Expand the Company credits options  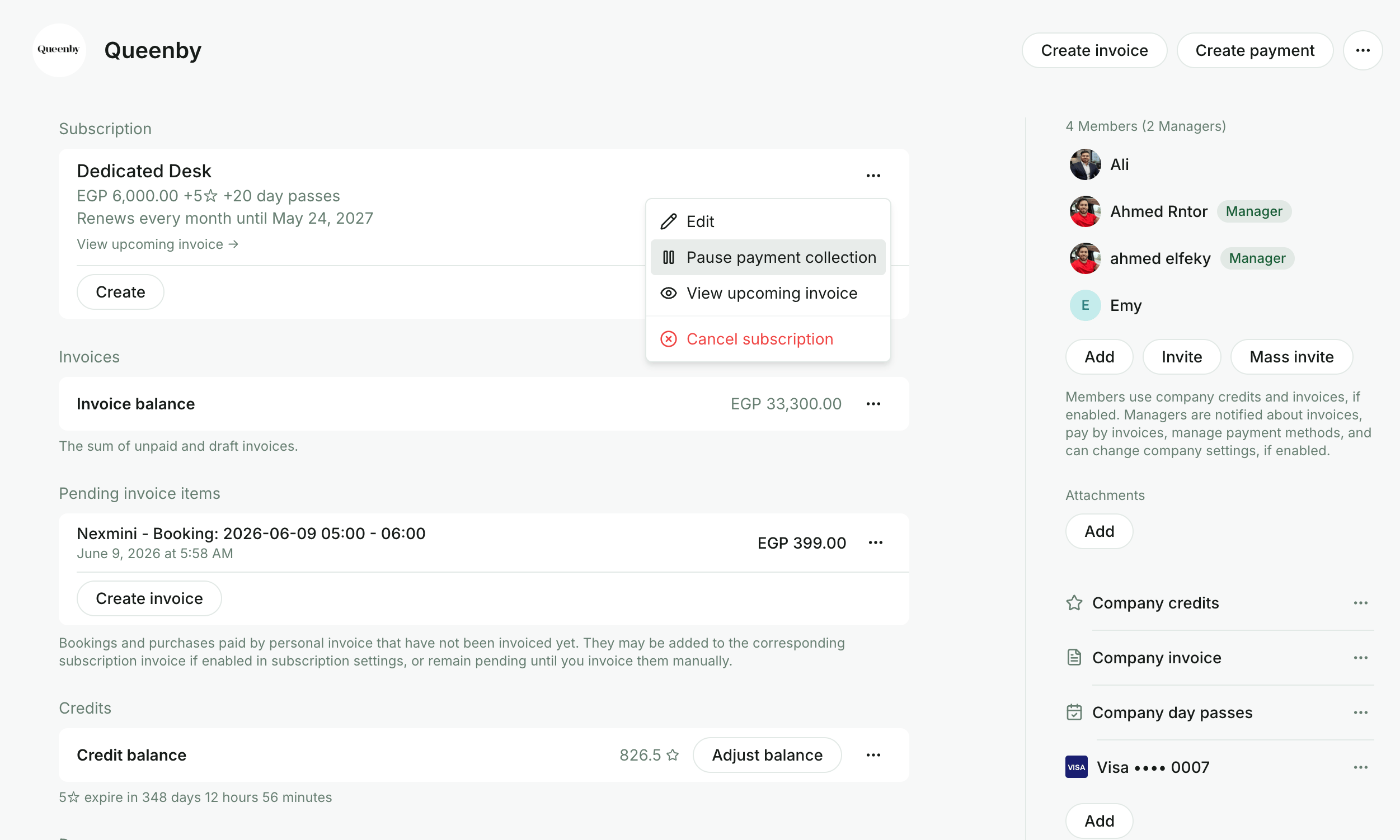coord(1360,603)
